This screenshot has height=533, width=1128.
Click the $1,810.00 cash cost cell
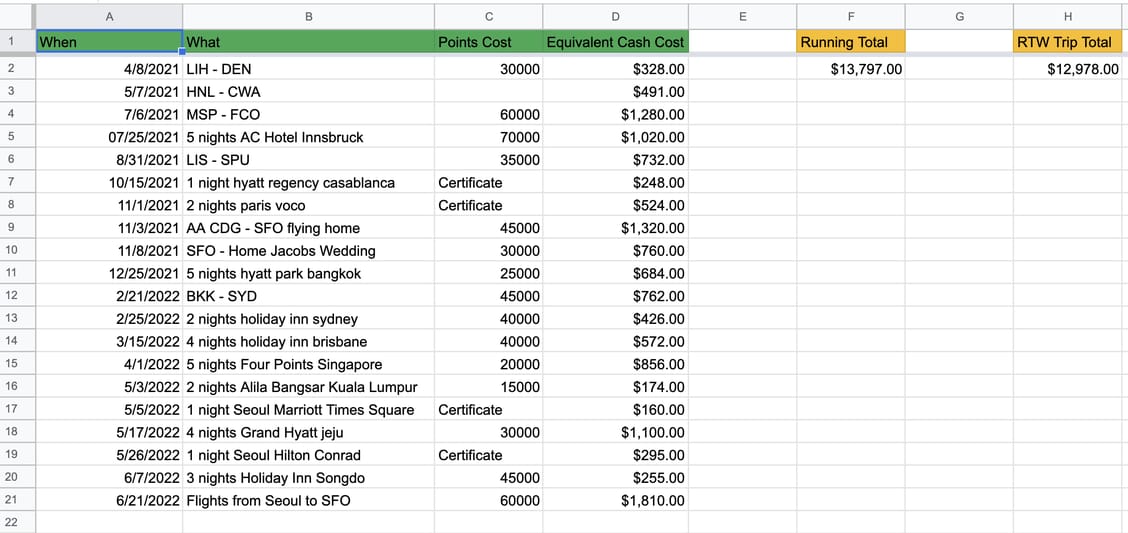615,500
